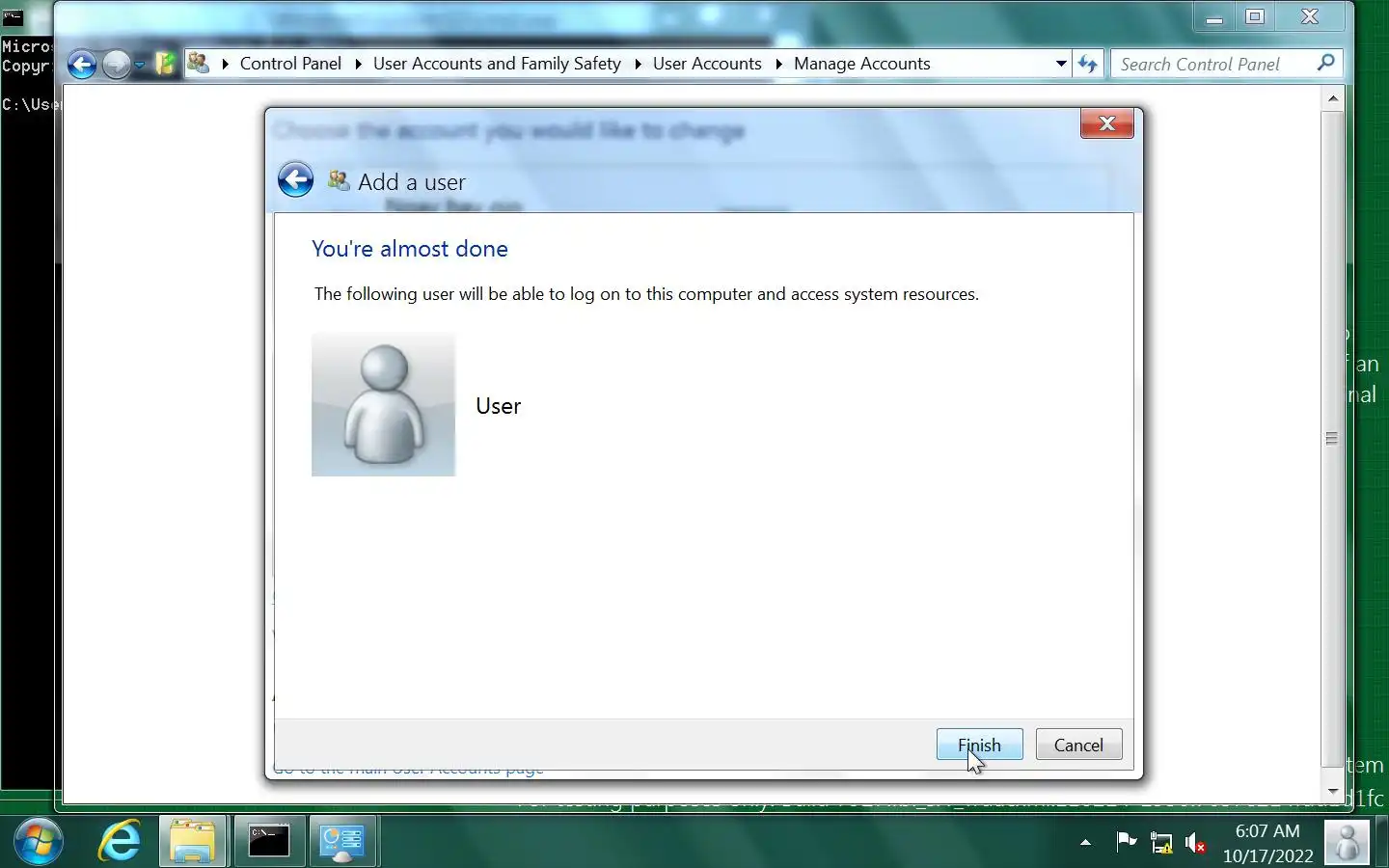The image size is (1389, 868).
Task: Click the address bar user accounts icon
Action: point(199,64)
